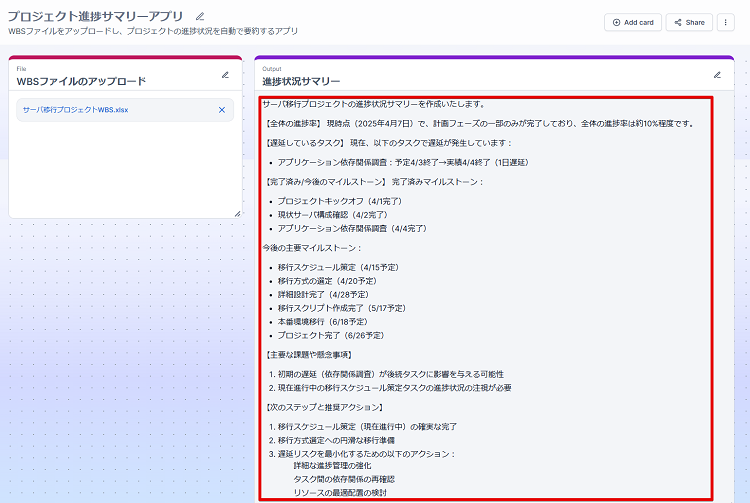Click the item 遅延リスクを最小化するための以下のアクション

click(366, 454)
